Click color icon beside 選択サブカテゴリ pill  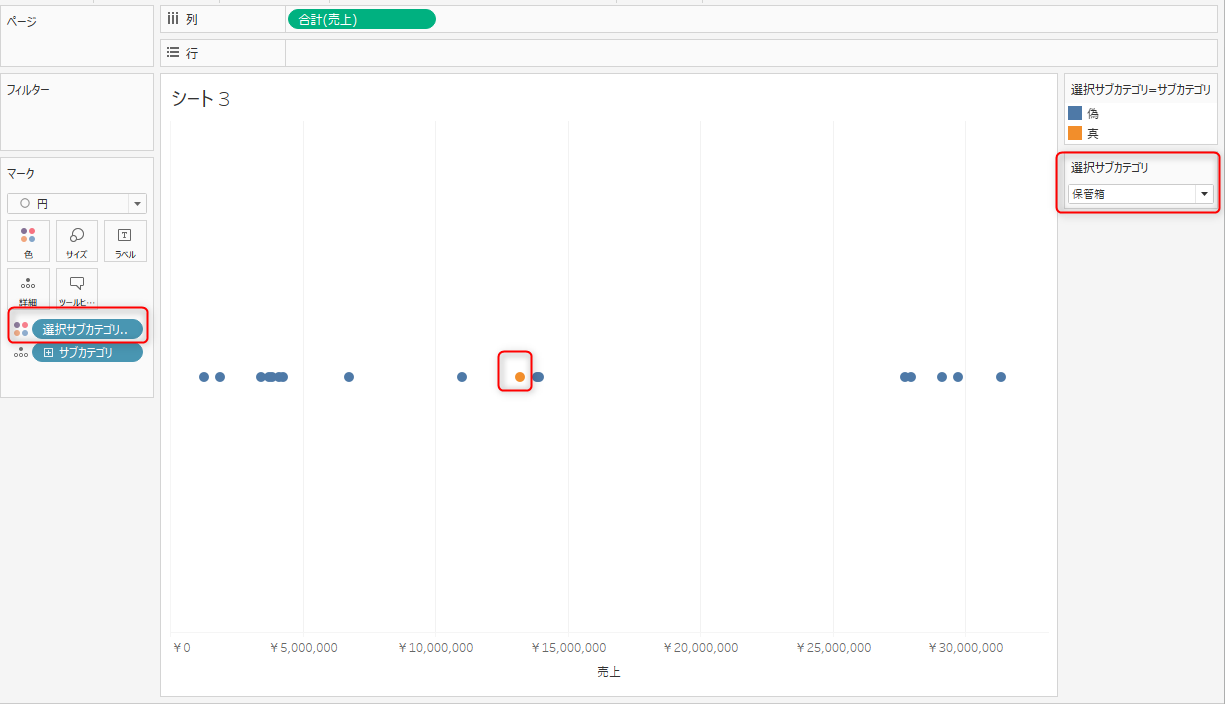21,329
